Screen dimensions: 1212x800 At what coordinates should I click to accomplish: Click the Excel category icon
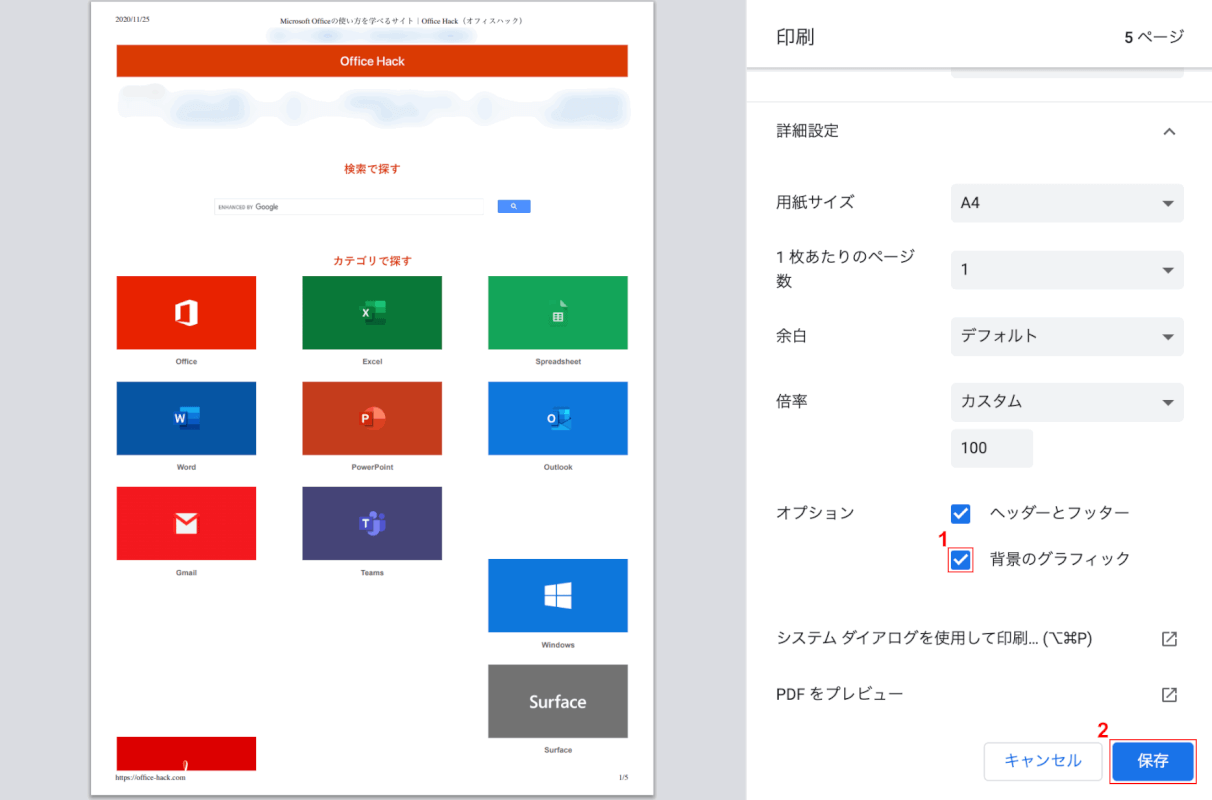pos(372,312)
